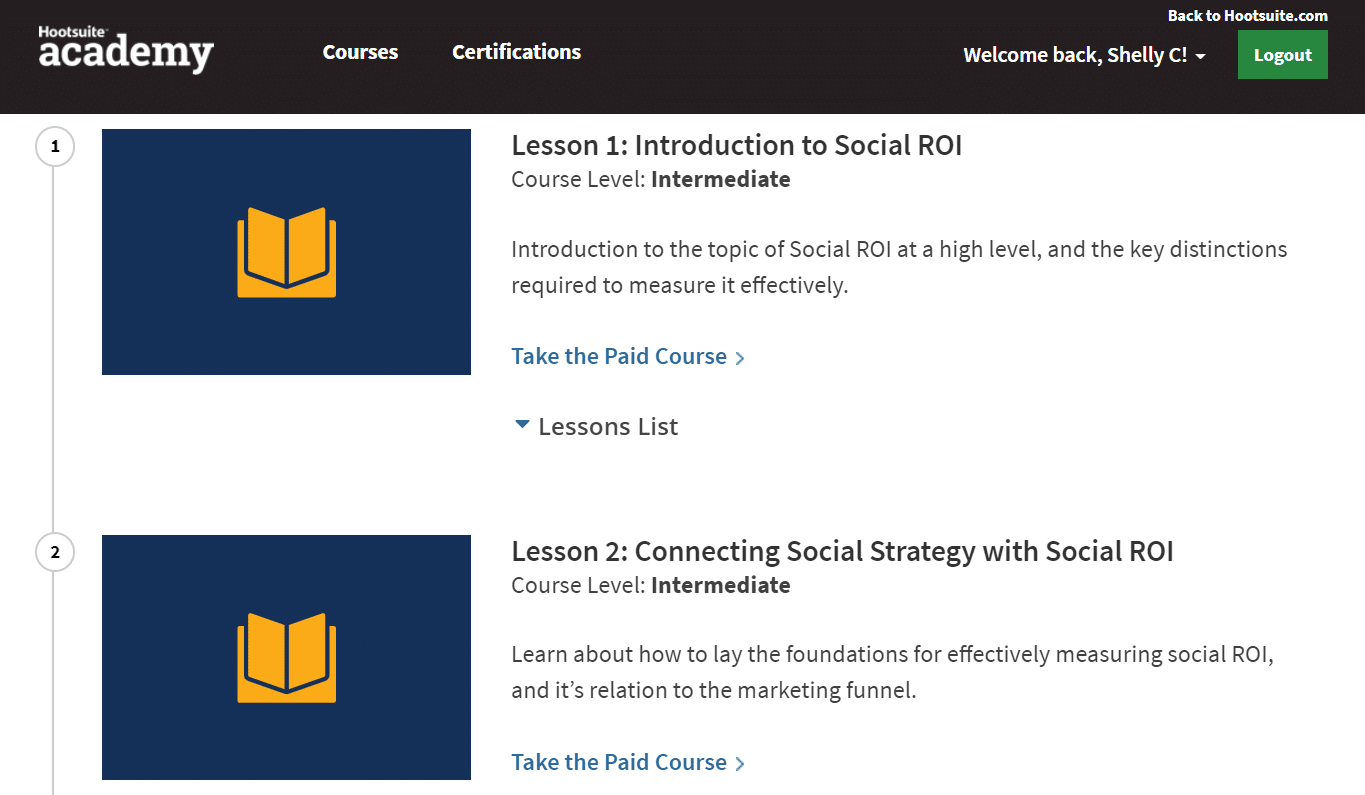Click the Lesson 2 book icon
Image resolution: width=1365 pixels, height=795 pixels.
point(286,658)
